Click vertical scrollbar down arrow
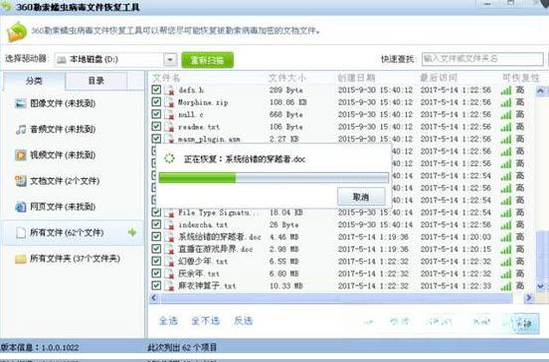 point(541,286)
